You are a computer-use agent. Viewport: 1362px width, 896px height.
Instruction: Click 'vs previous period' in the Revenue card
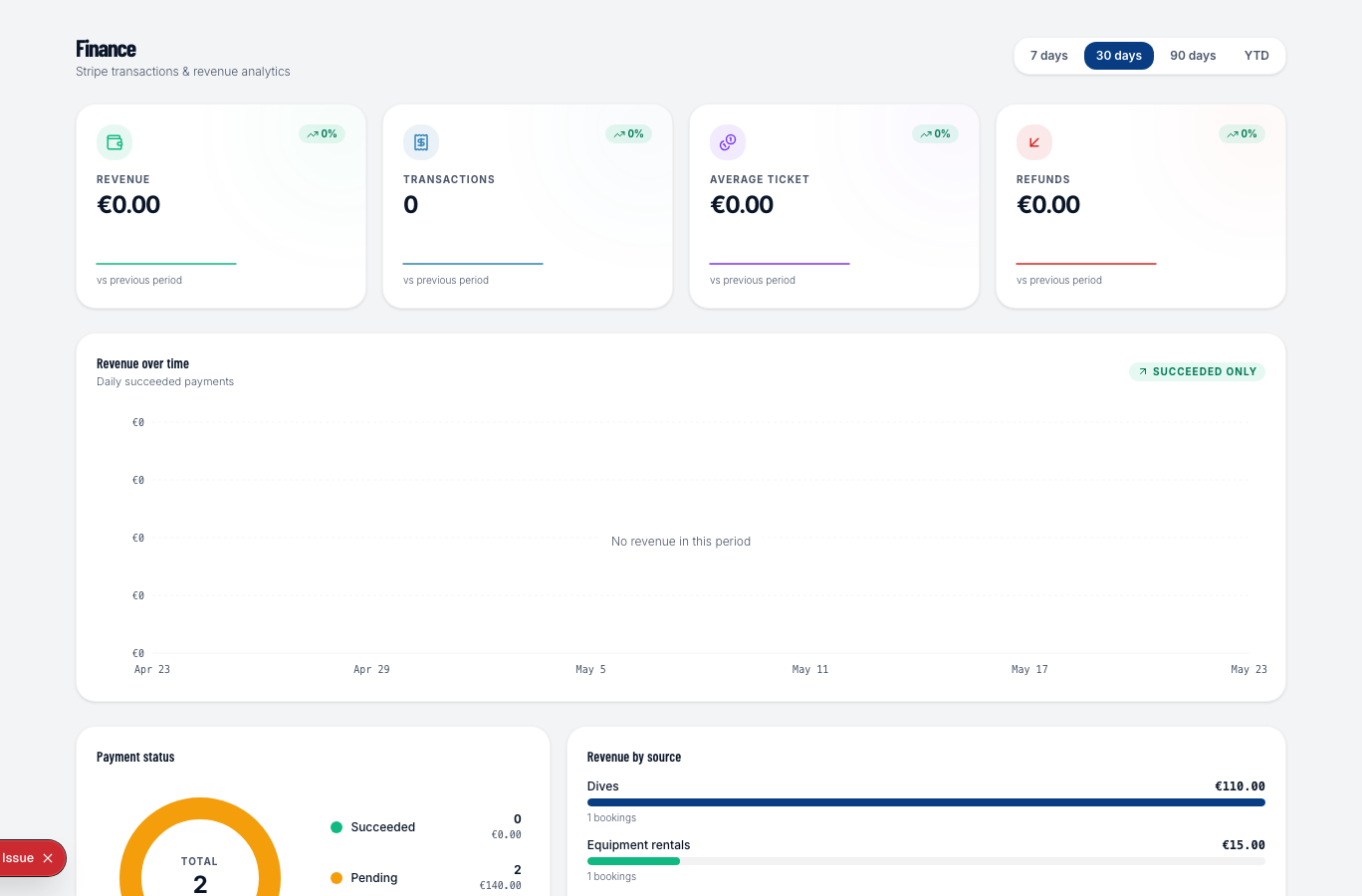point(139,281)
